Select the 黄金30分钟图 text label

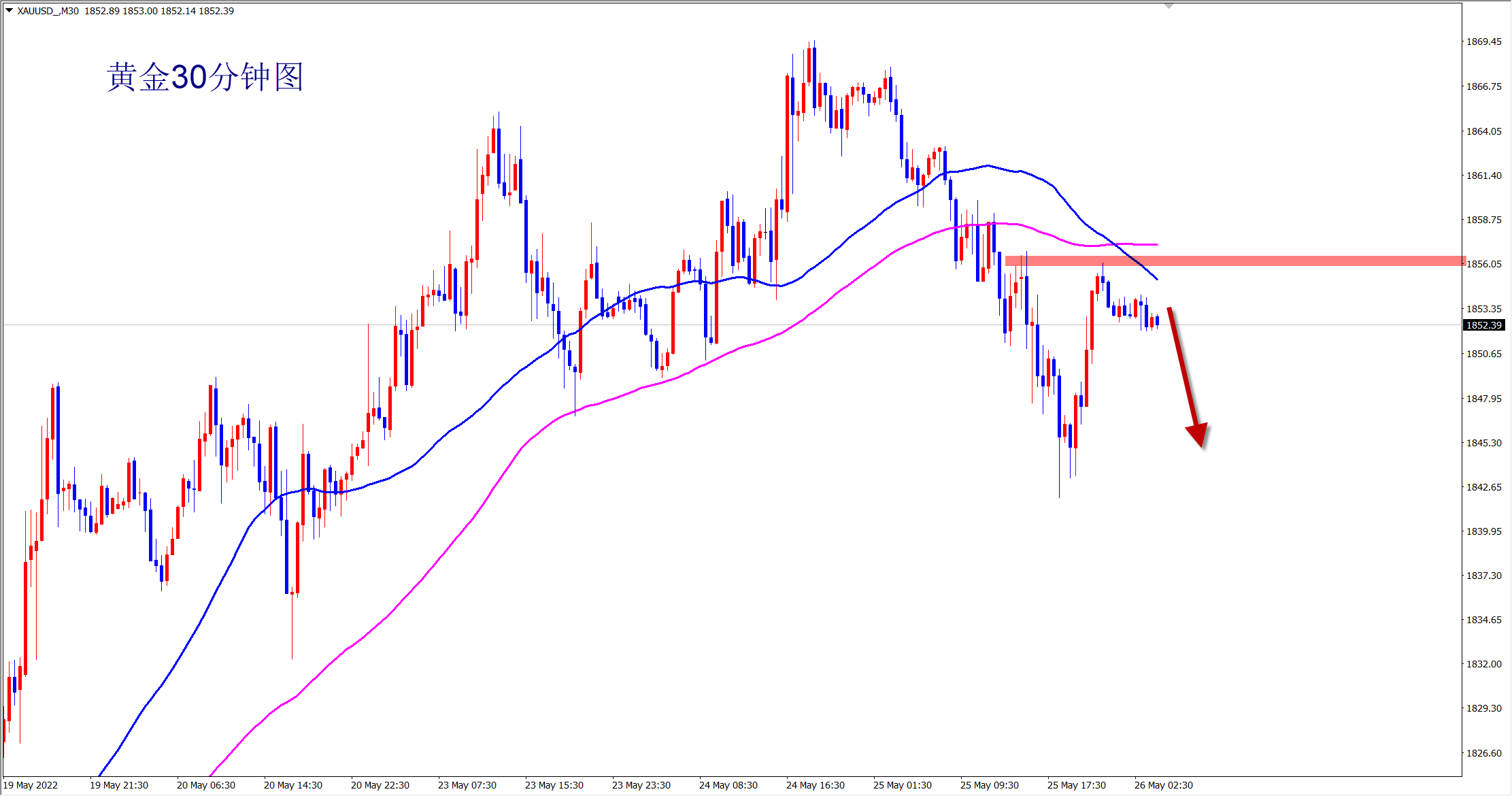[205, 78]
